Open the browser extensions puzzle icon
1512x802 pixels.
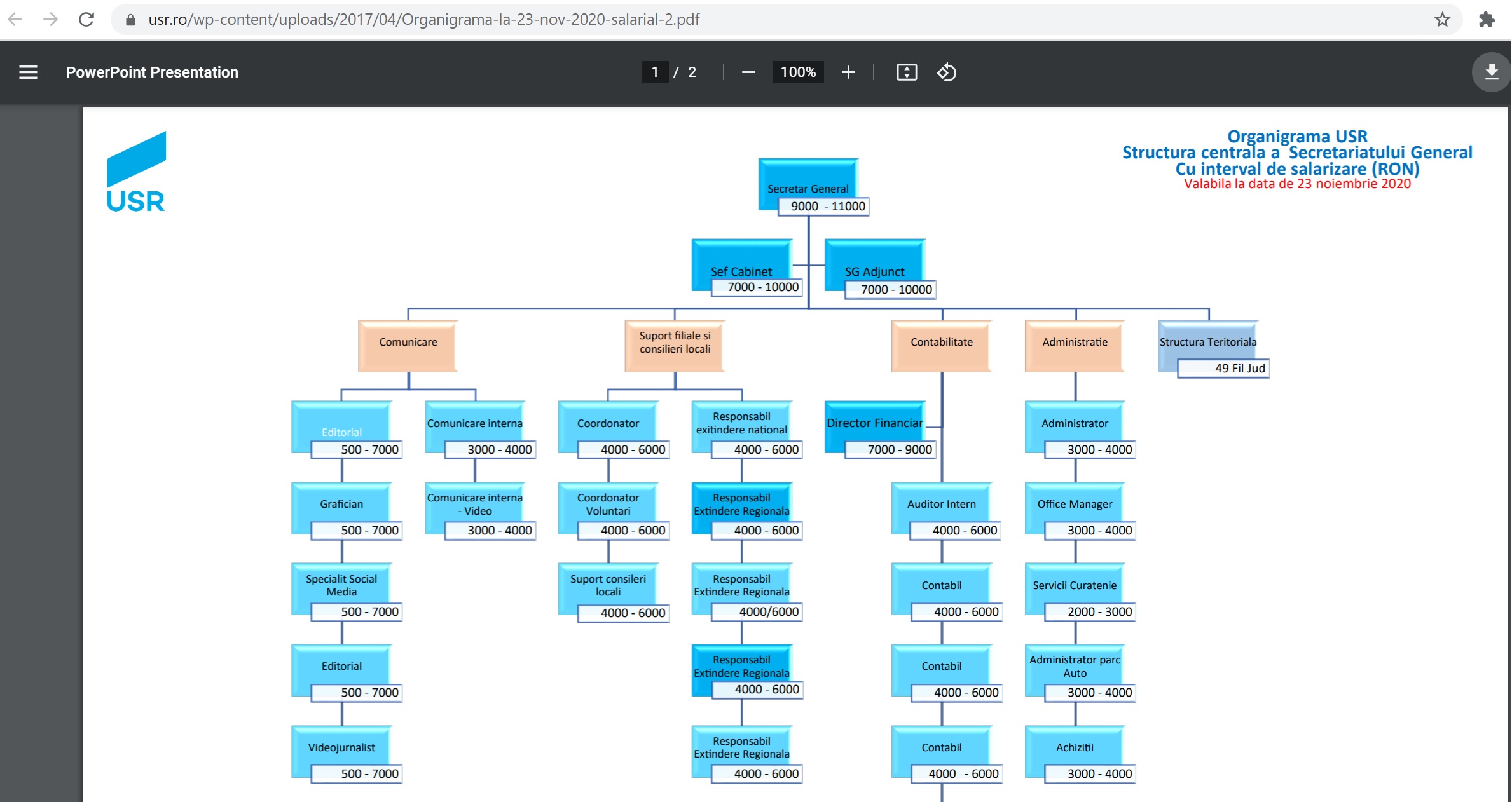1487,20
